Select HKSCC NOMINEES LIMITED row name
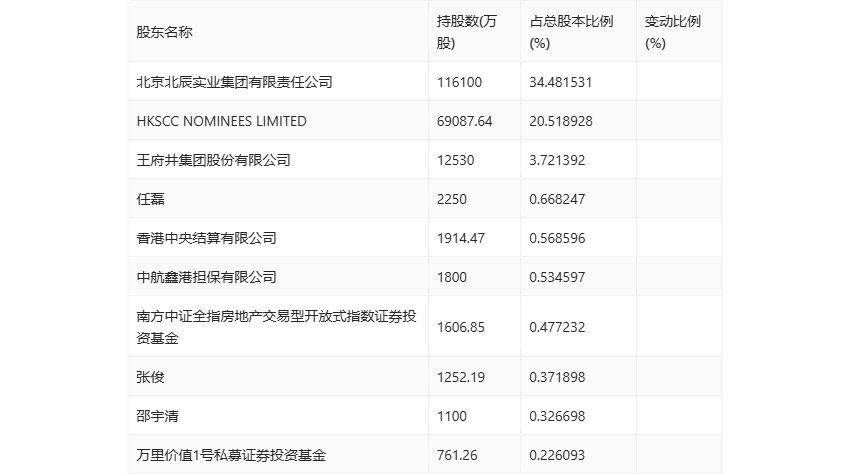 (222, 121)
